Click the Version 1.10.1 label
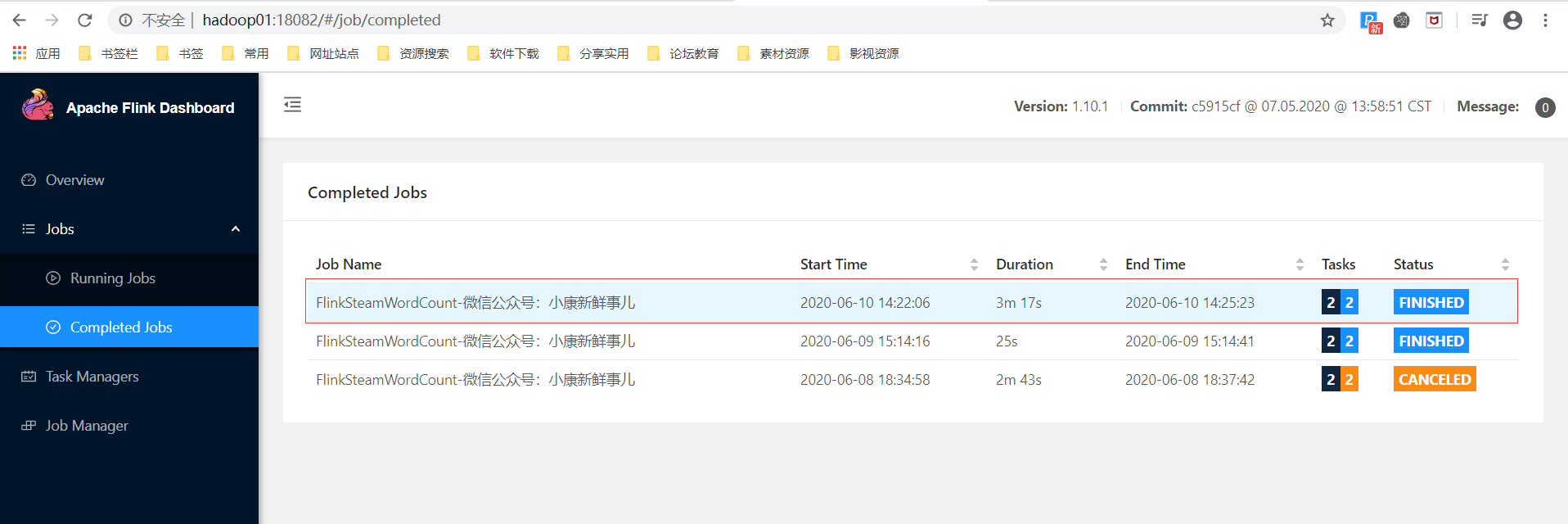 (1061, 106)
